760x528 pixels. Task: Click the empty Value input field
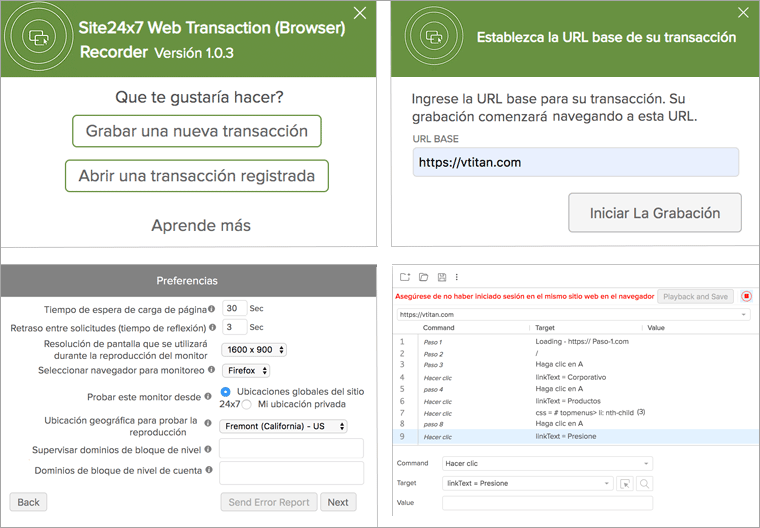click(547, 503)
